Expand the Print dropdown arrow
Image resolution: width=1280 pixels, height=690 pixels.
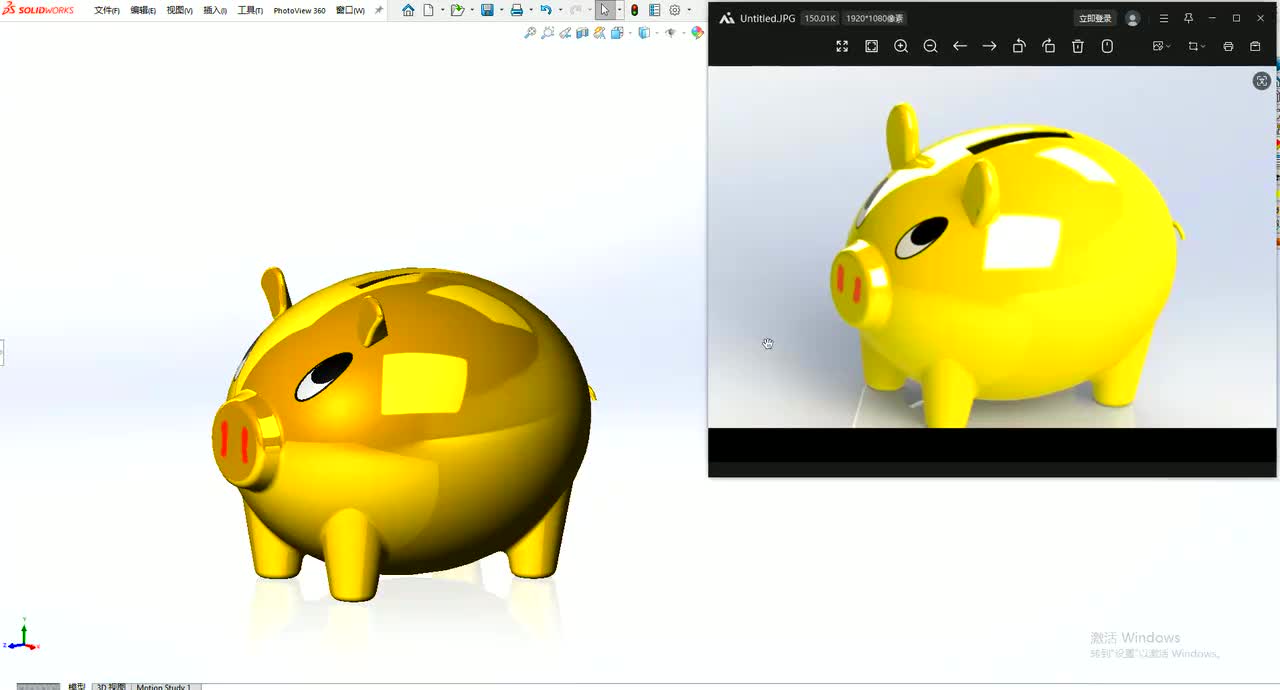(x=530, y=10)
